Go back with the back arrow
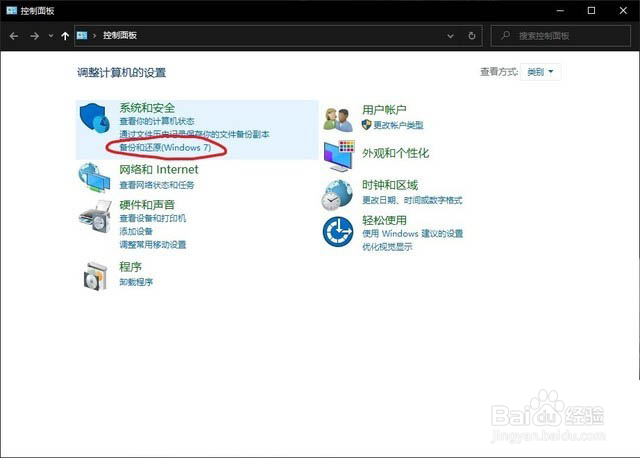The height and width of the screenshot is (458, 640). 14,36
